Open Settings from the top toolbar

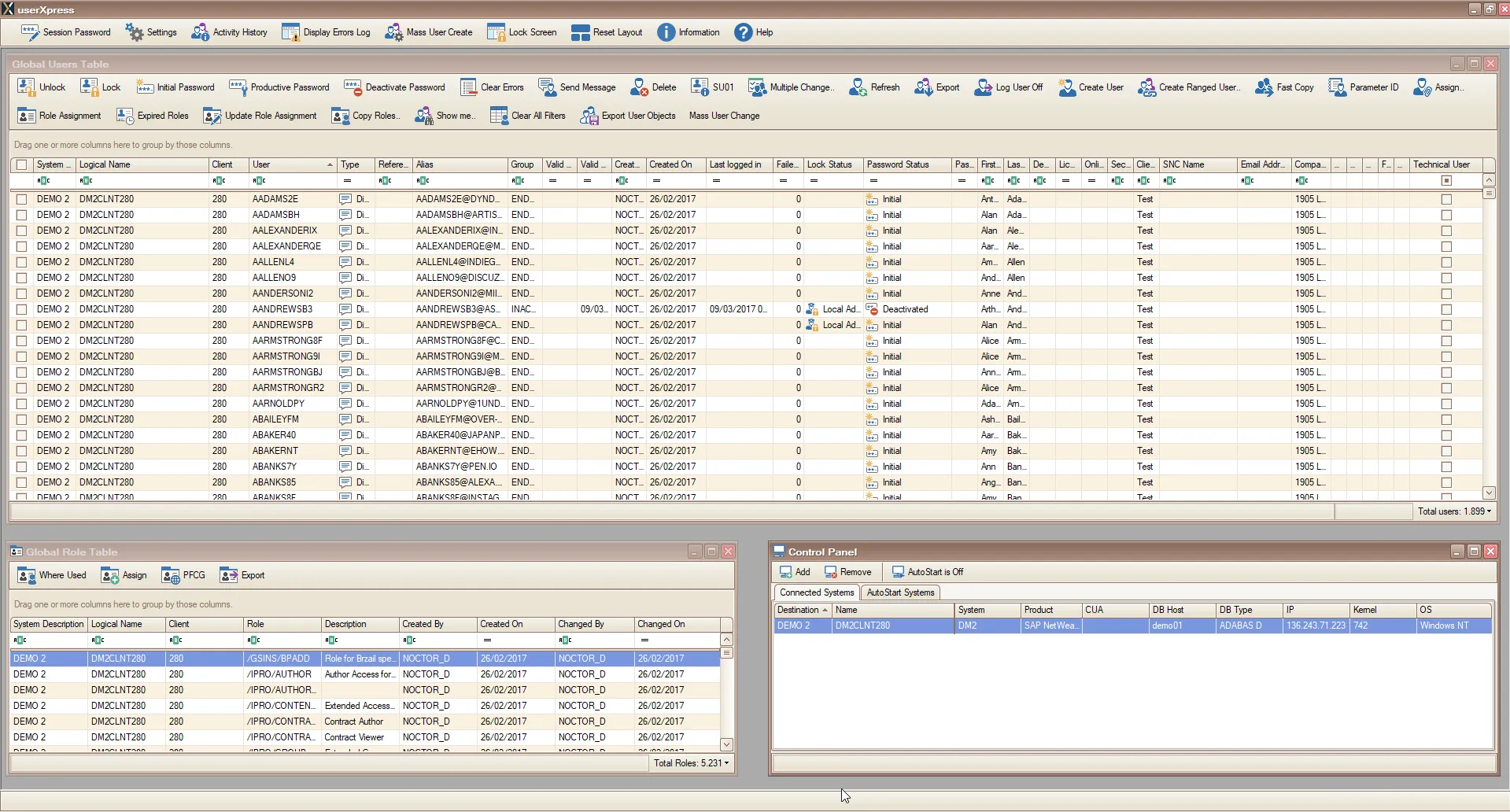tap(151, 32)
